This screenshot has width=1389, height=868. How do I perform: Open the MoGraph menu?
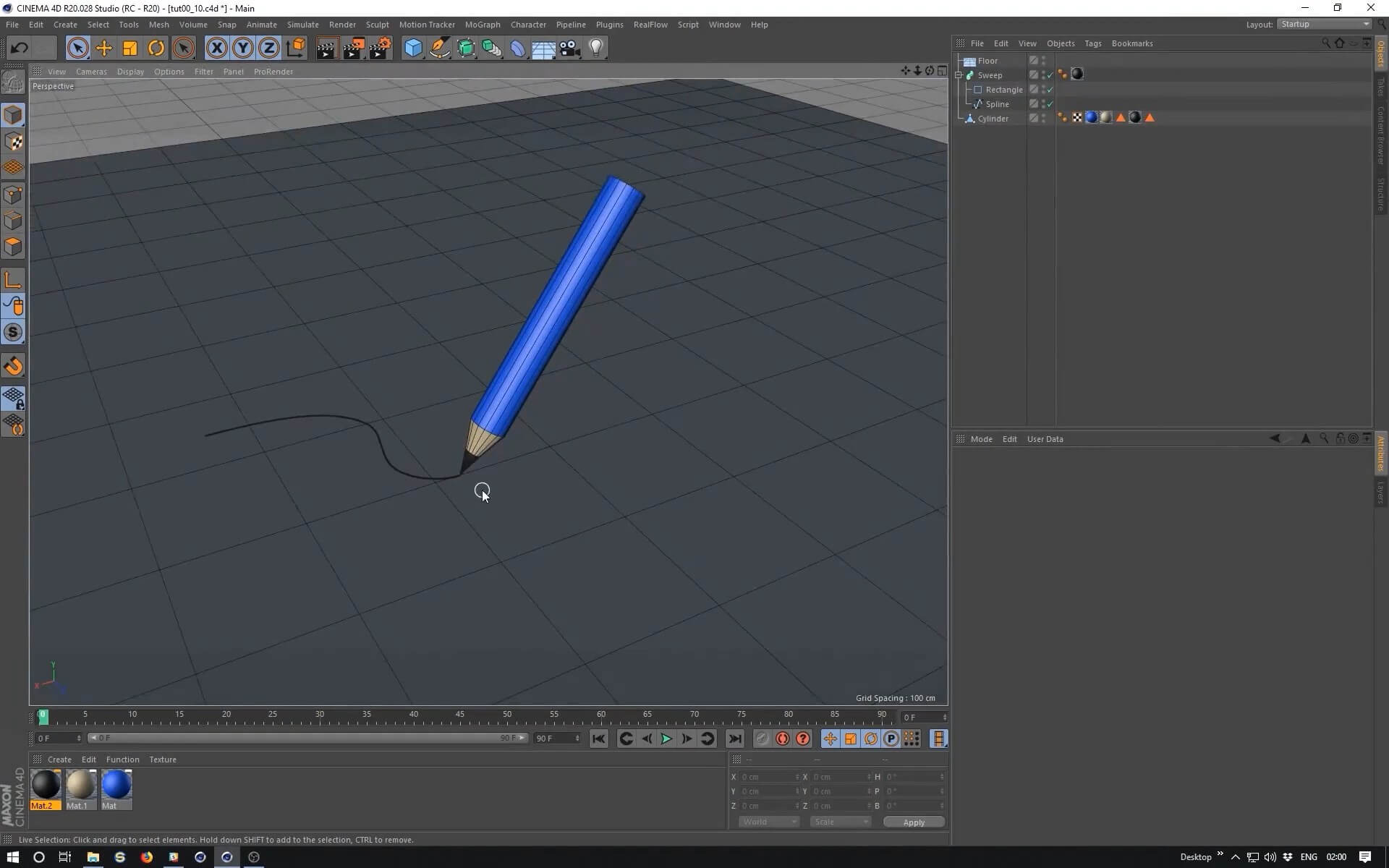482,25
